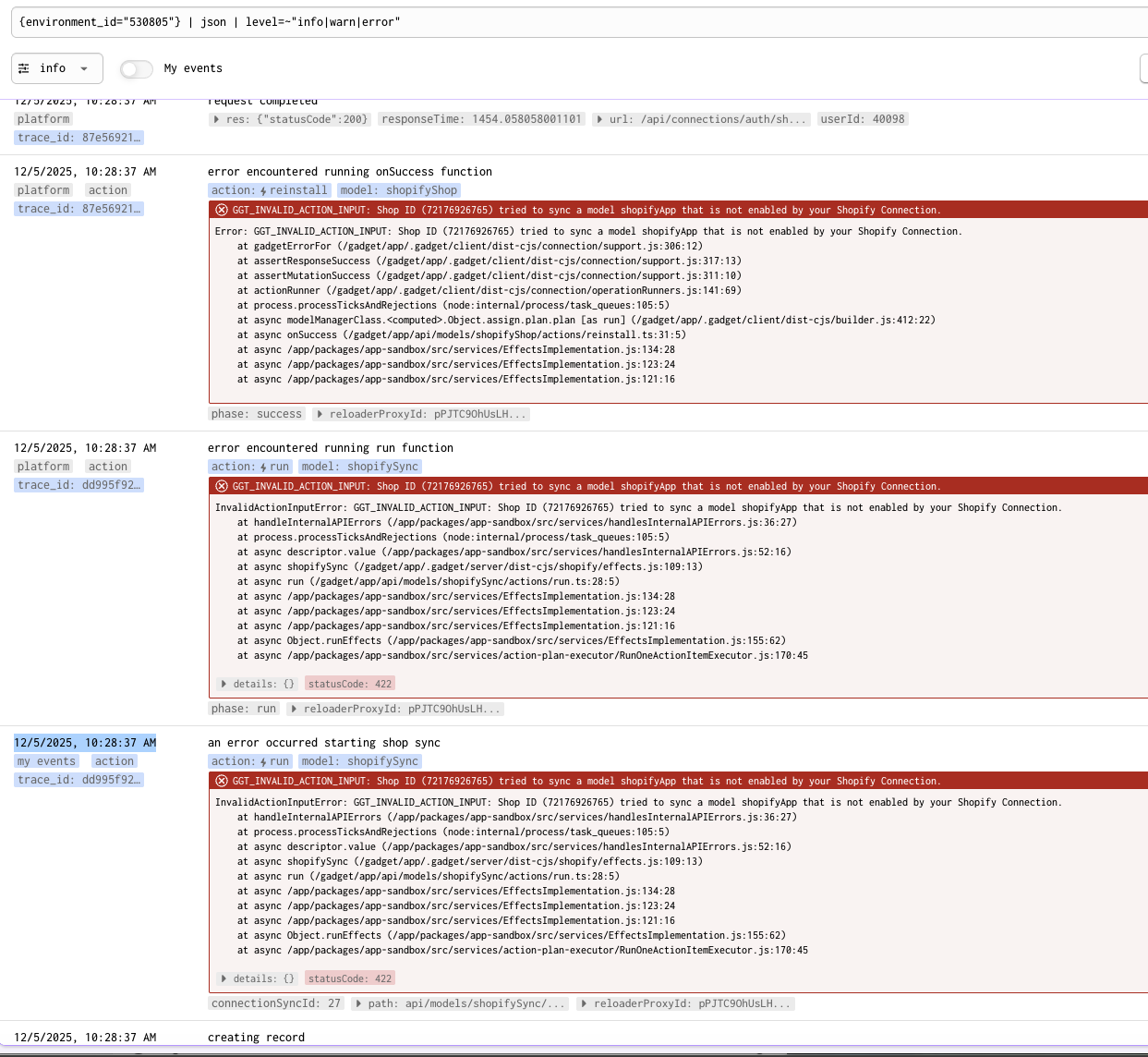
Task: Click model: shopifySync tag under shop sync error
Action: 360,761
